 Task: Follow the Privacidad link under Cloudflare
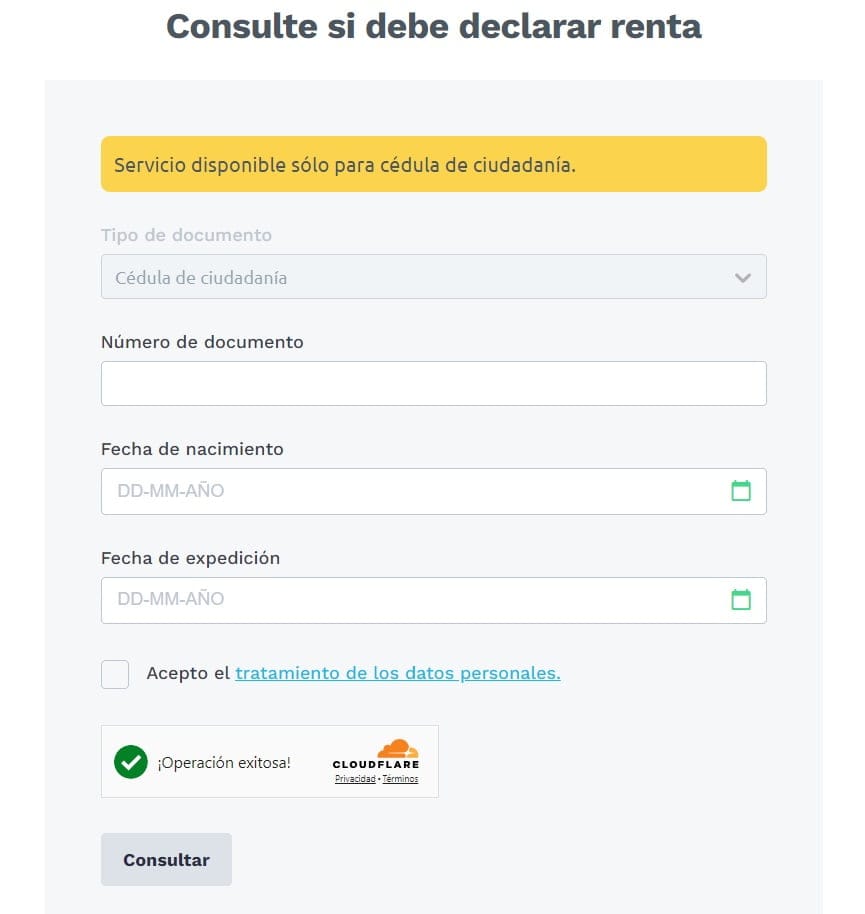(355, 779)
